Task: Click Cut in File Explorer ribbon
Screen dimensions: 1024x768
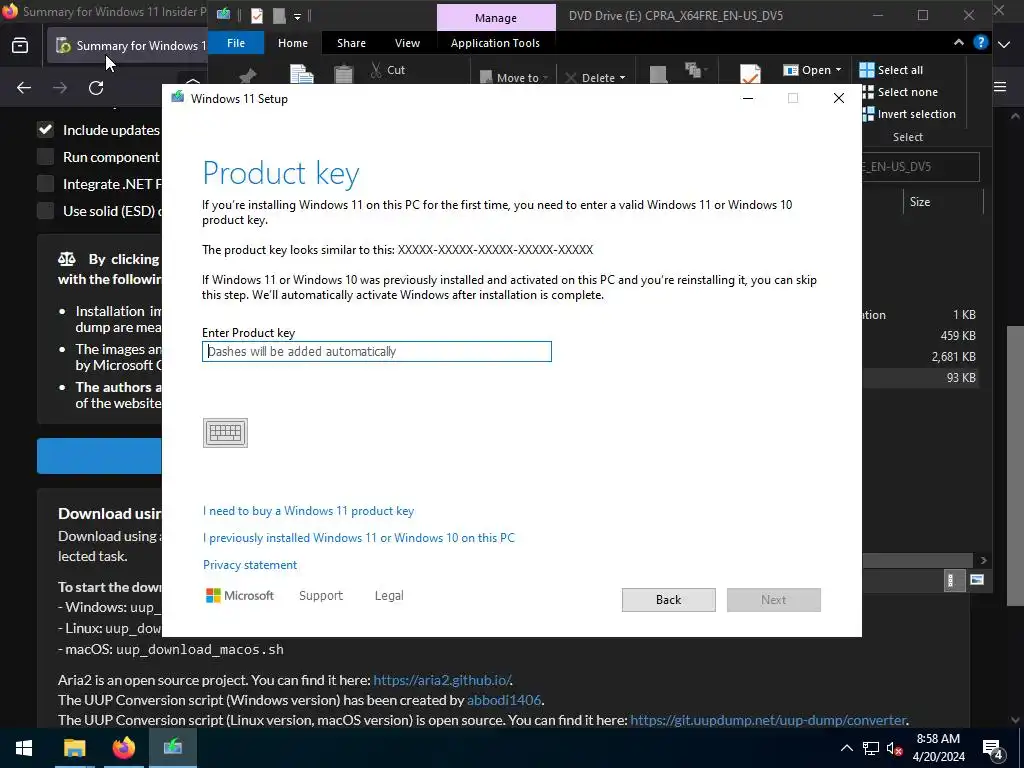Action: 388,70
